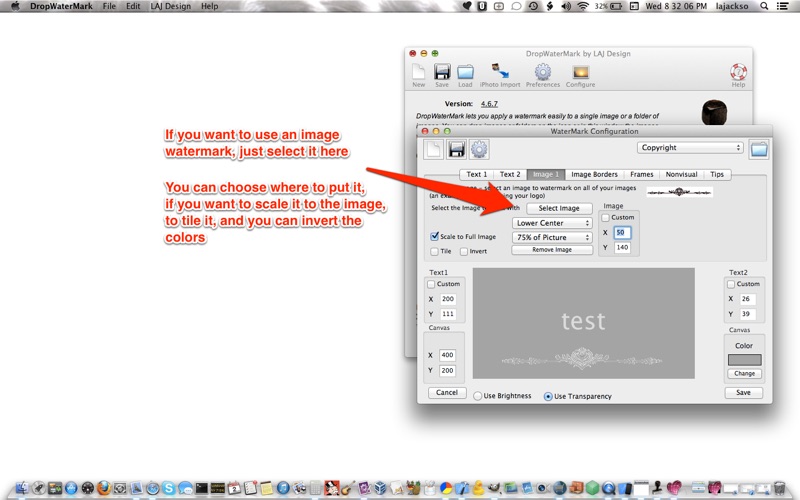Open Finder from the dock
800x500 pixels.
[22, 489]
